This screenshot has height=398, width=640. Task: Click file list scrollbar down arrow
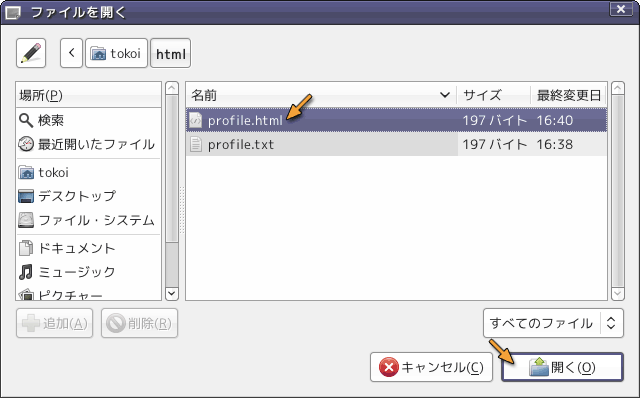tap(618, 293)
